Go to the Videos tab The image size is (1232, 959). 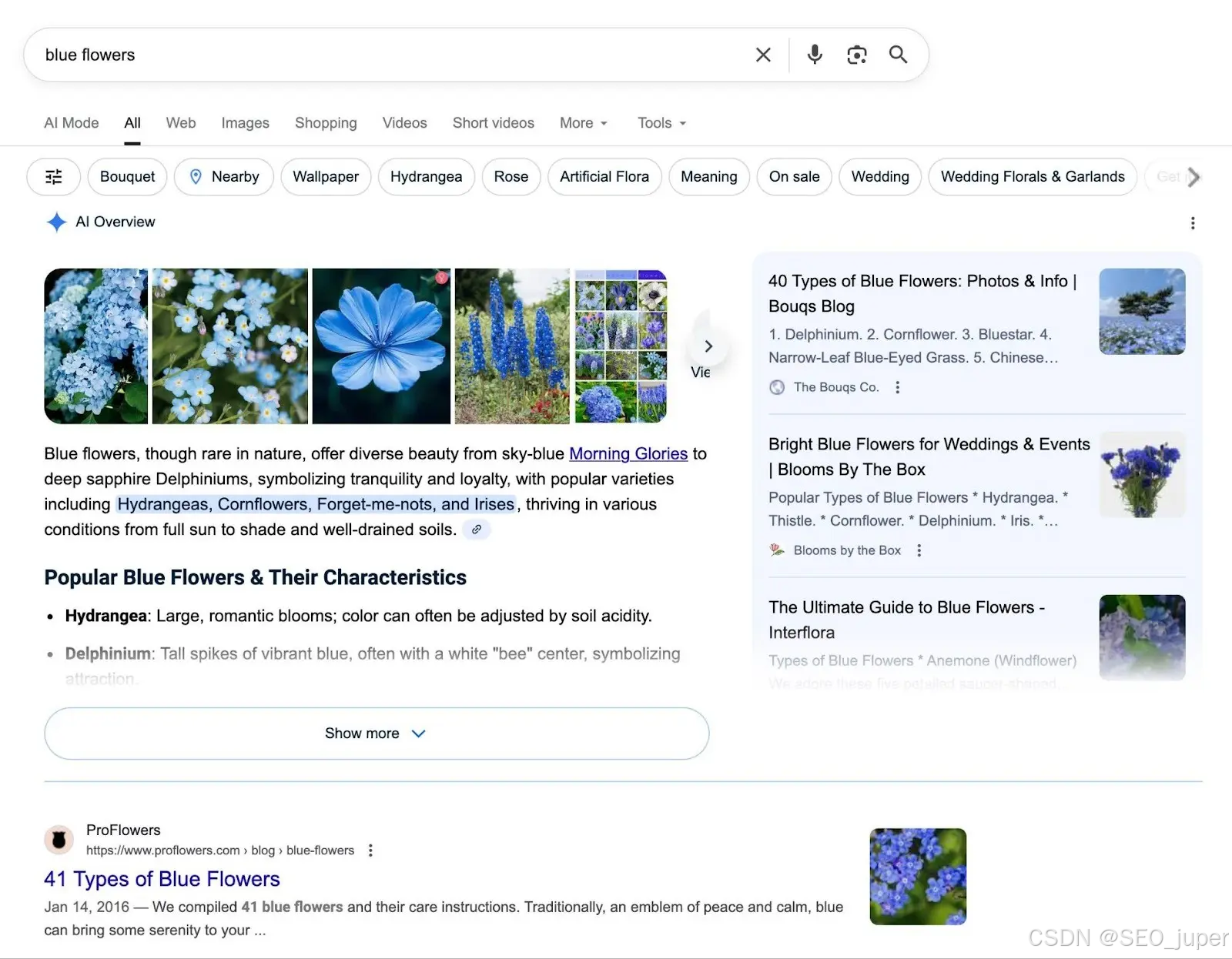tap(404, 123)
